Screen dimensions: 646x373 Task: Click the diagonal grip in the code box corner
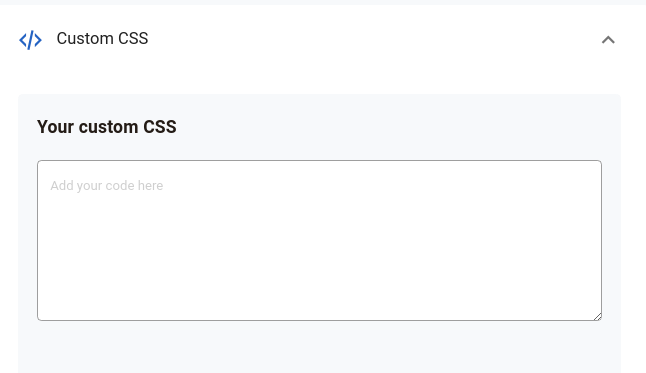(x=597, y=316)
